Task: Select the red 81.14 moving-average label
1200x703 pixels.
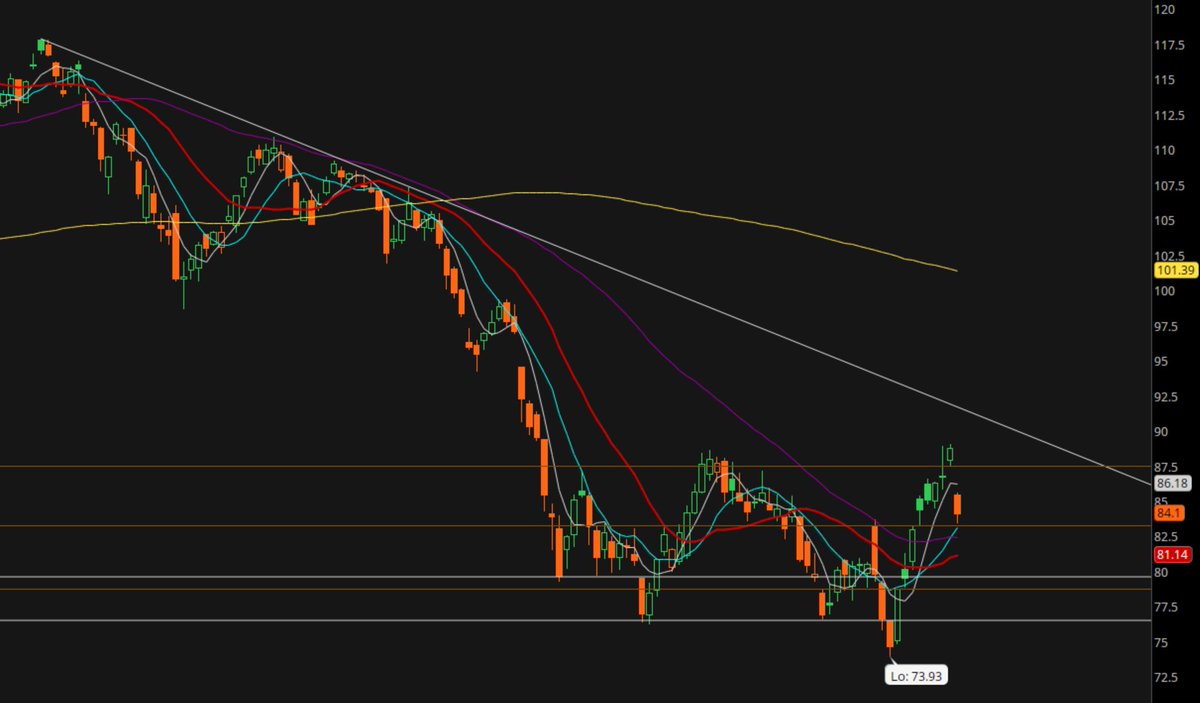Action: [x=1170, y=554]
